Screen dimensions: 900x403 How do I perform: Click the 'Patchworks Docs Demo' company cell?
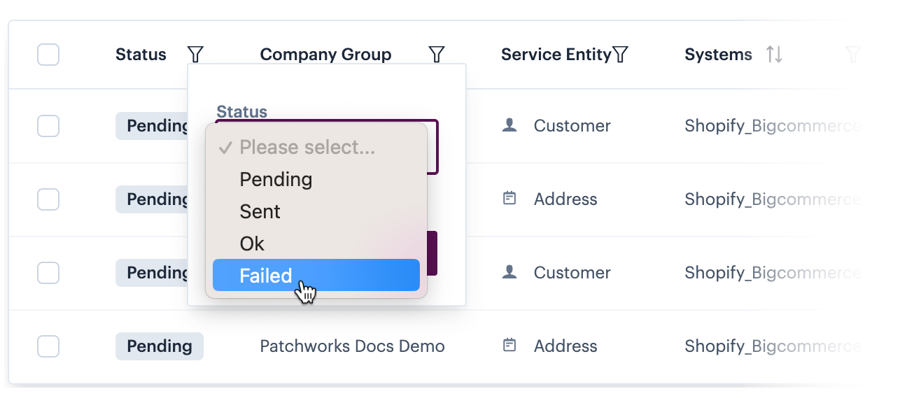pyautogui.click(x=352, y=346)
